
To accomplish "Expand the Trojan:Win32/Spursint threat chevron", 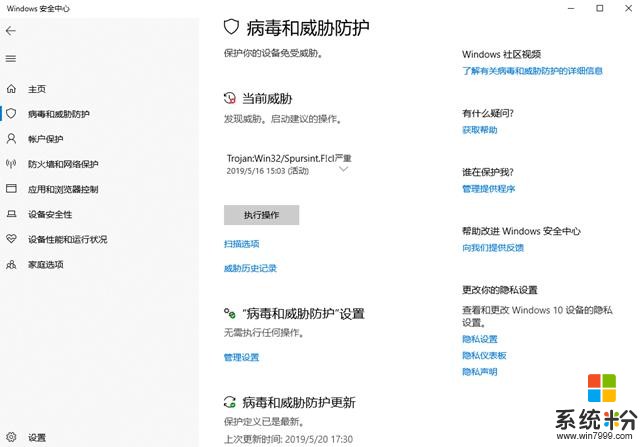I will point(344,169).
